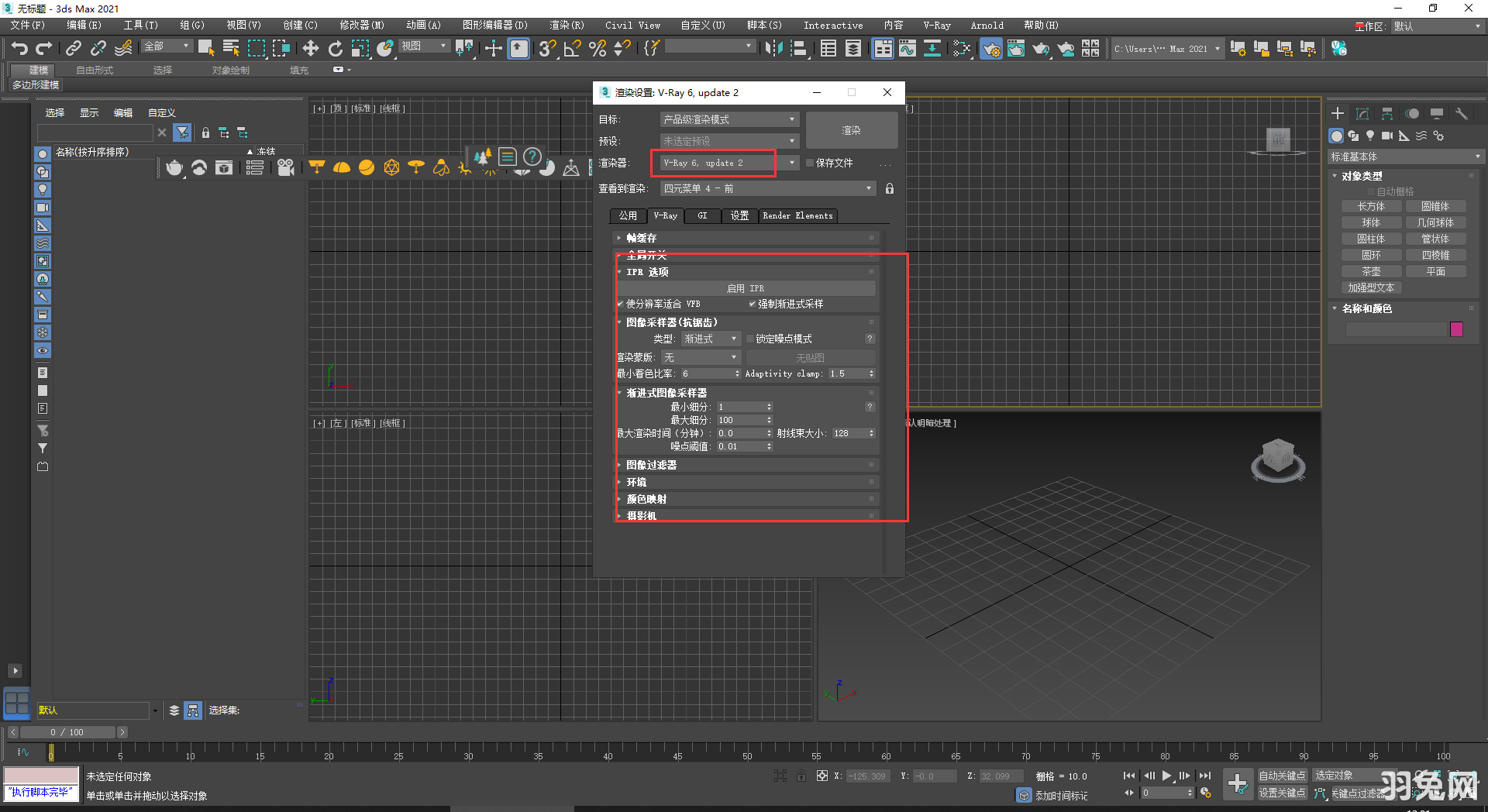This screenshot has width=1488, height=812.
Task: Select the Move tool
Action: (x=311, y=48)
